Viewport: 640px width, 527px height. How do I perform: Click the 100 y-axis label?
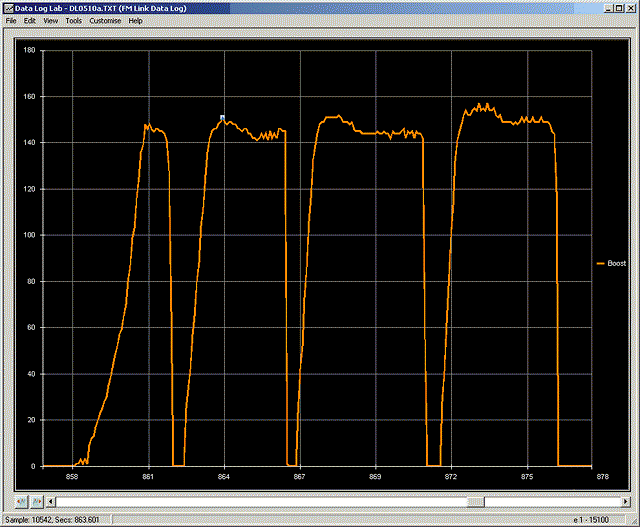click(29, 235)
